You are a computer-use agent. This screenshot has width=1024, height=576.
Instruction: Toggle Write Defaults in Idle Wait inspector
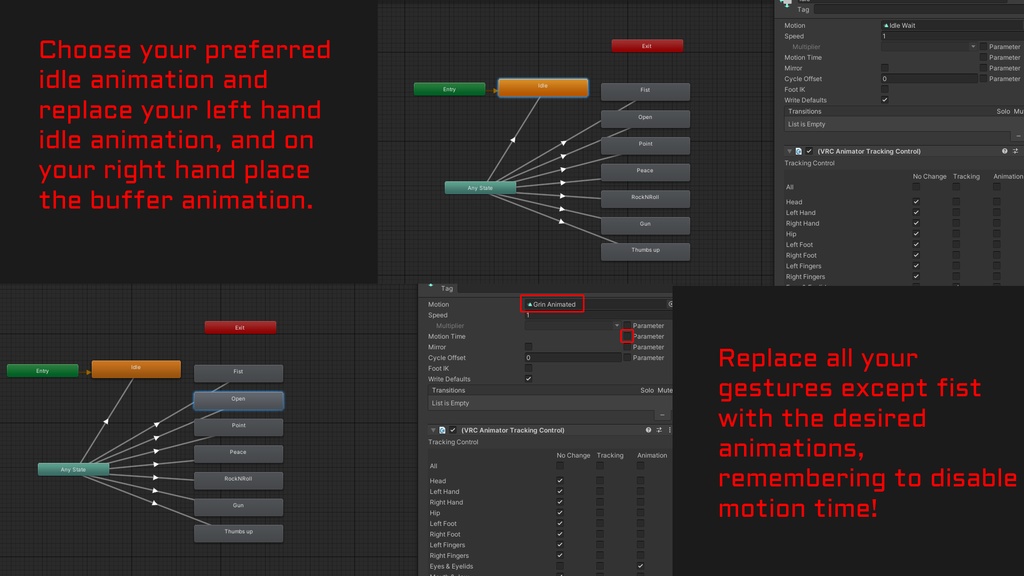pos(885,100)
